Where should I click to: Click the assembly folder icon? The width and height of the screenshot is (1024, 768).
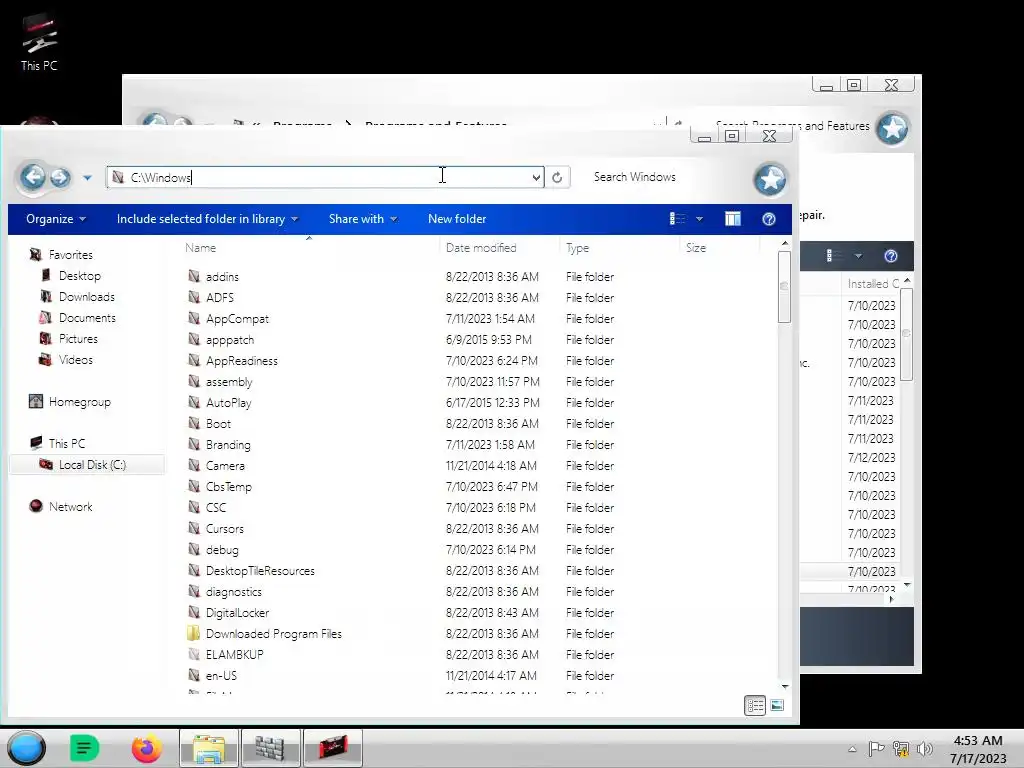194,381
